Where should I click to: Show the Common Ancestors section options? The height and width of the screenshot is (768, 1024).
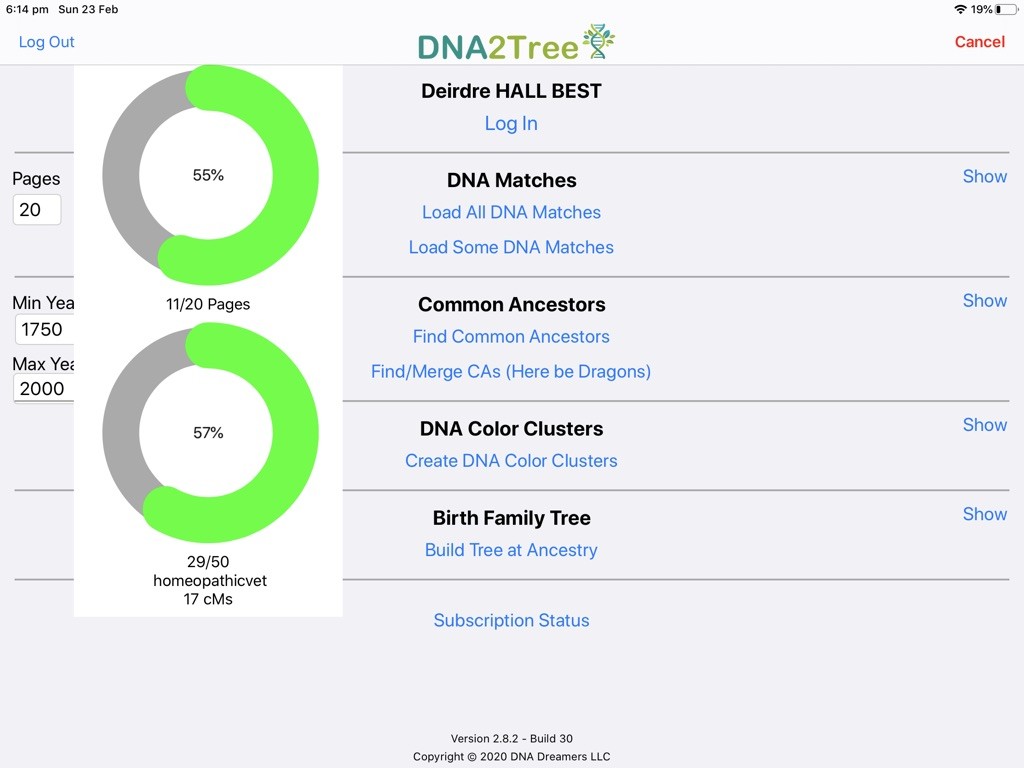(x=984, y=300)
